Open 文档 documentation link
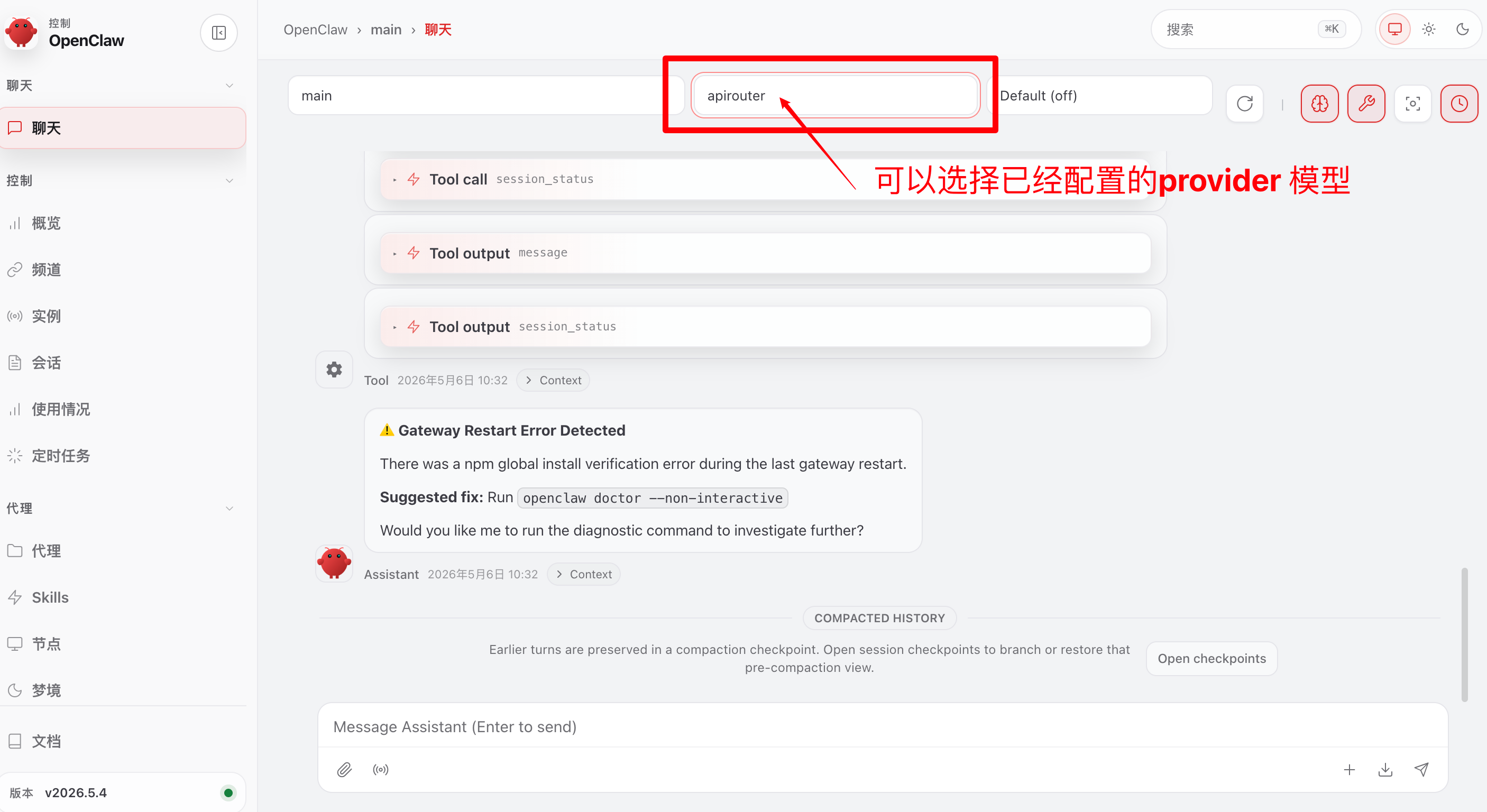The height and width of the screenshot is (812, 1487). coord(123,741)
